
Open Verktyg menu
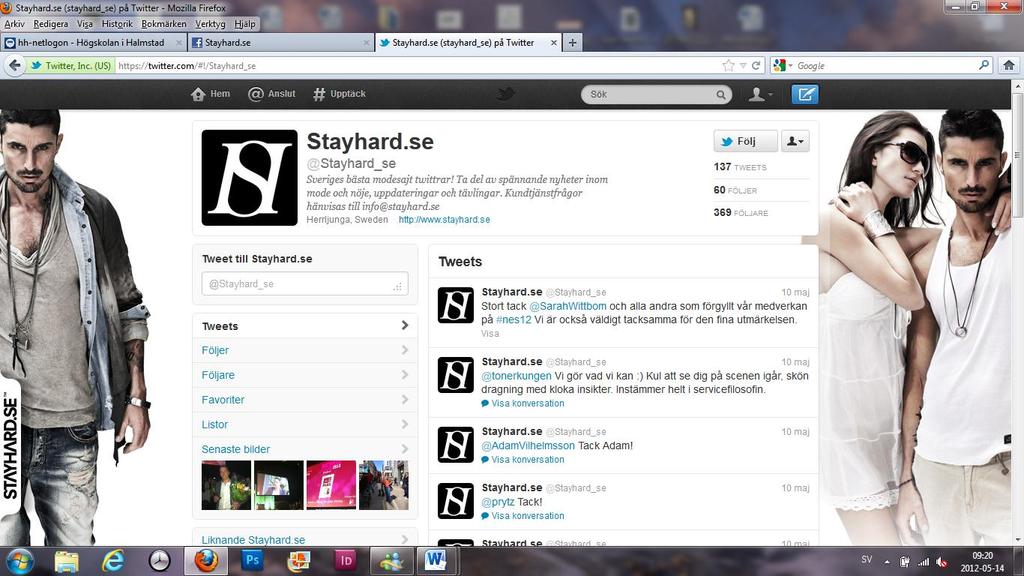point(210,24)
